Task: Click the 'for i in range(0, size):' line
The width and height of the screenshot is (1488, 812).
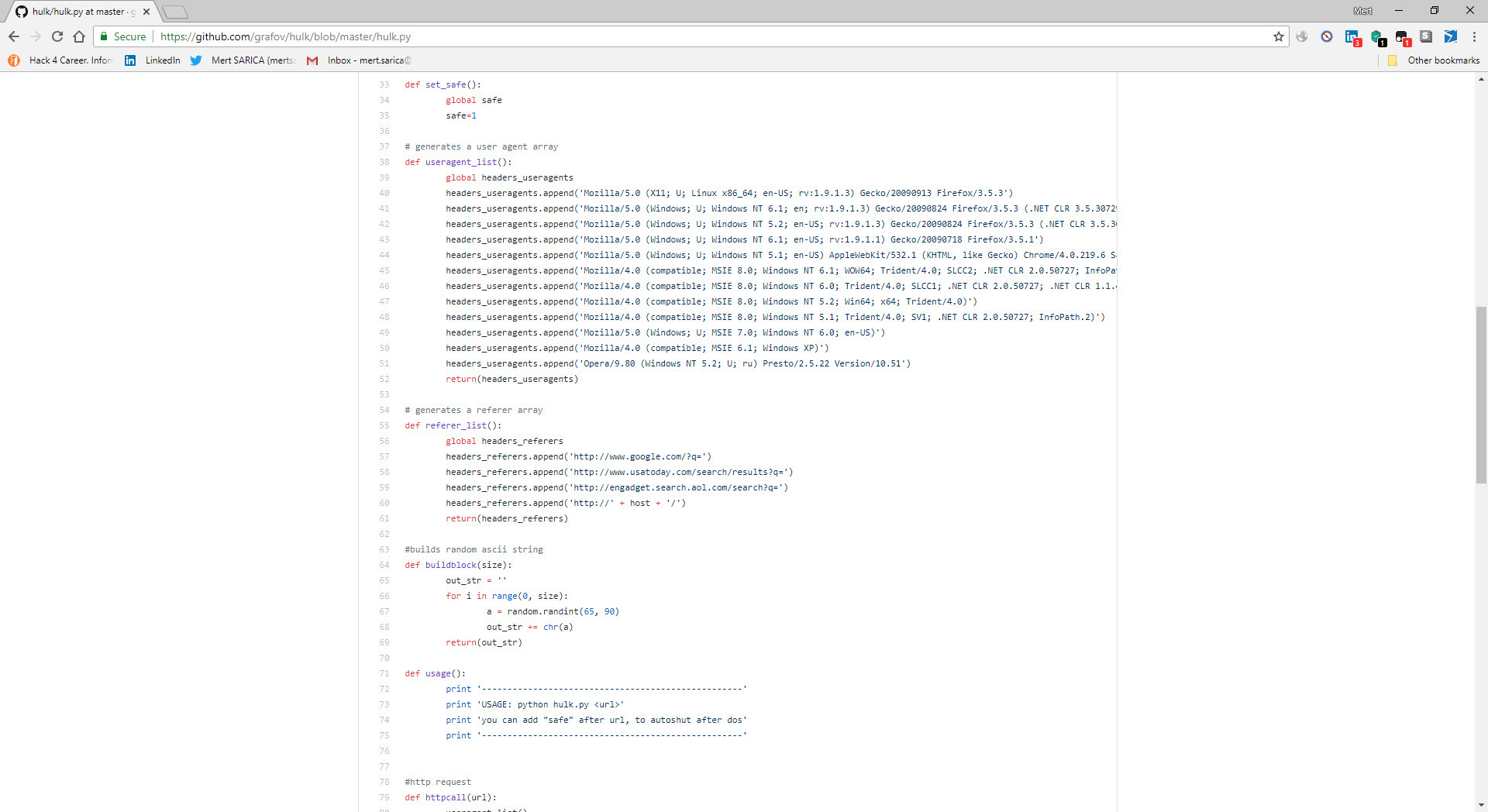Action: [x=507, y=596]
